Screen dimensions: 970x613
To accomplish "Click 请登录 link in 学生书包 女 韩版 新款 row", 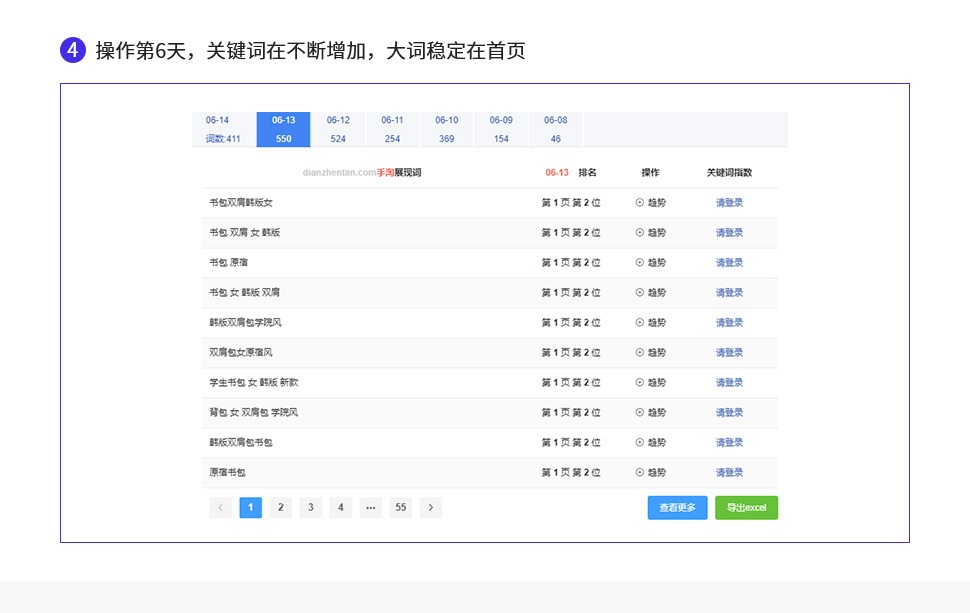I will pyautogui.click(x=729, y=382).
